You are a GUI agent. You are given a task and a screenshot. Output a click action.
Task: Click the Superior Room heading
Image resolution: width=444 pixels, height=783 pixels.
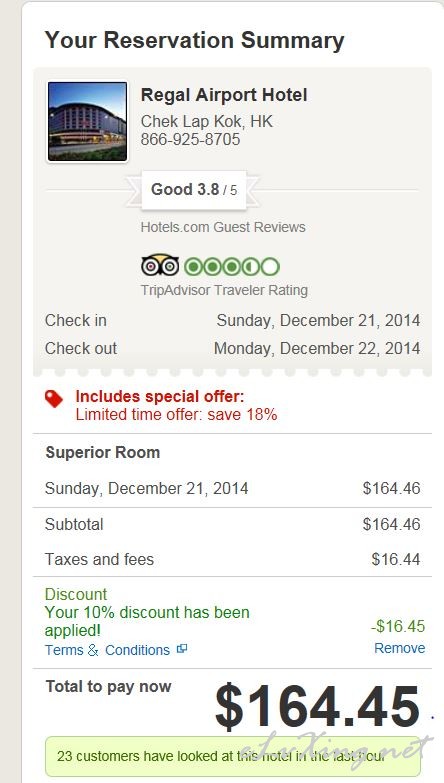tap(103, 452)
